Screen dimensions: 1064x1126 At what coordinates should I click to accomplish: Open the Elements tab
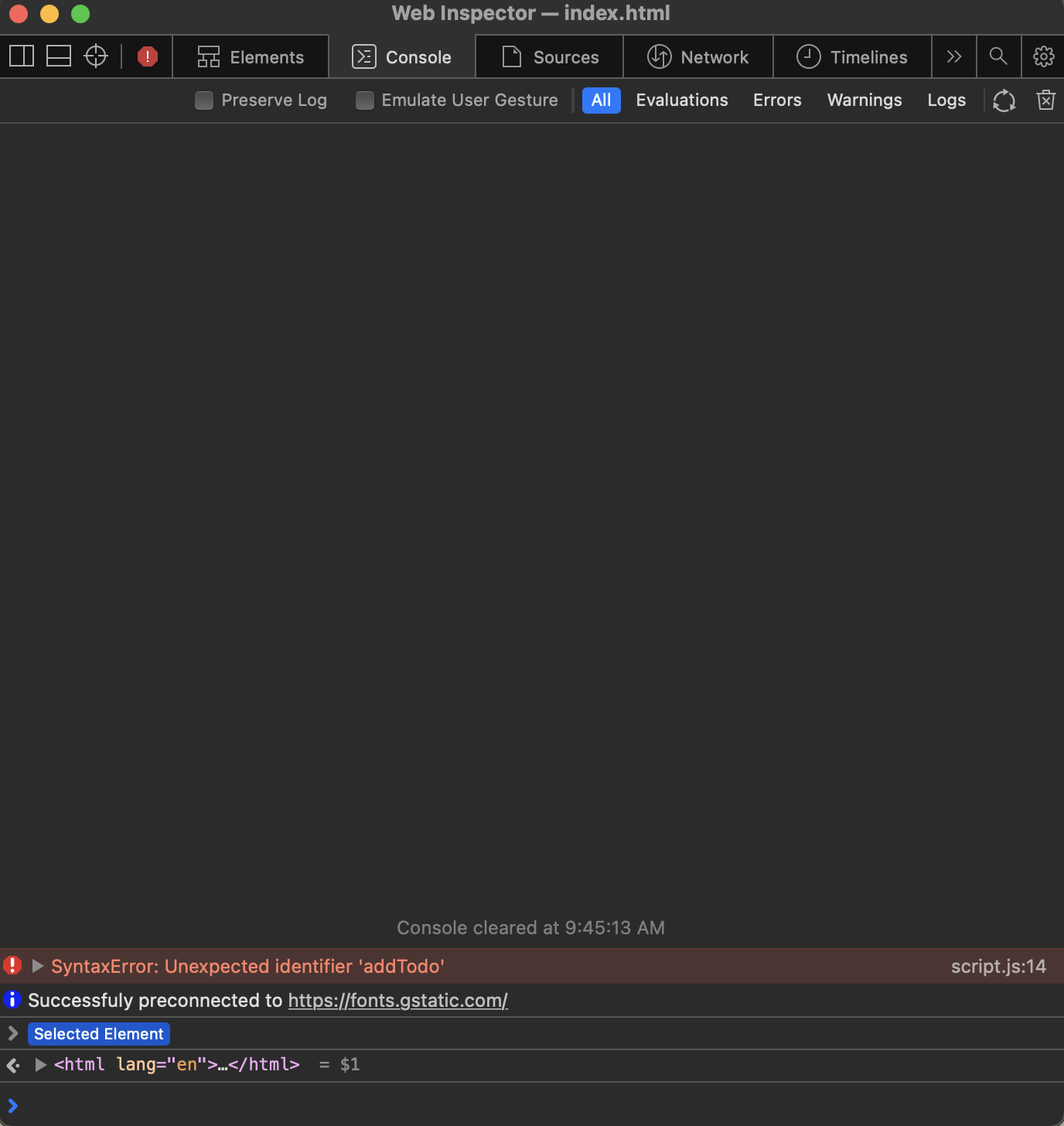coord(251,57)
